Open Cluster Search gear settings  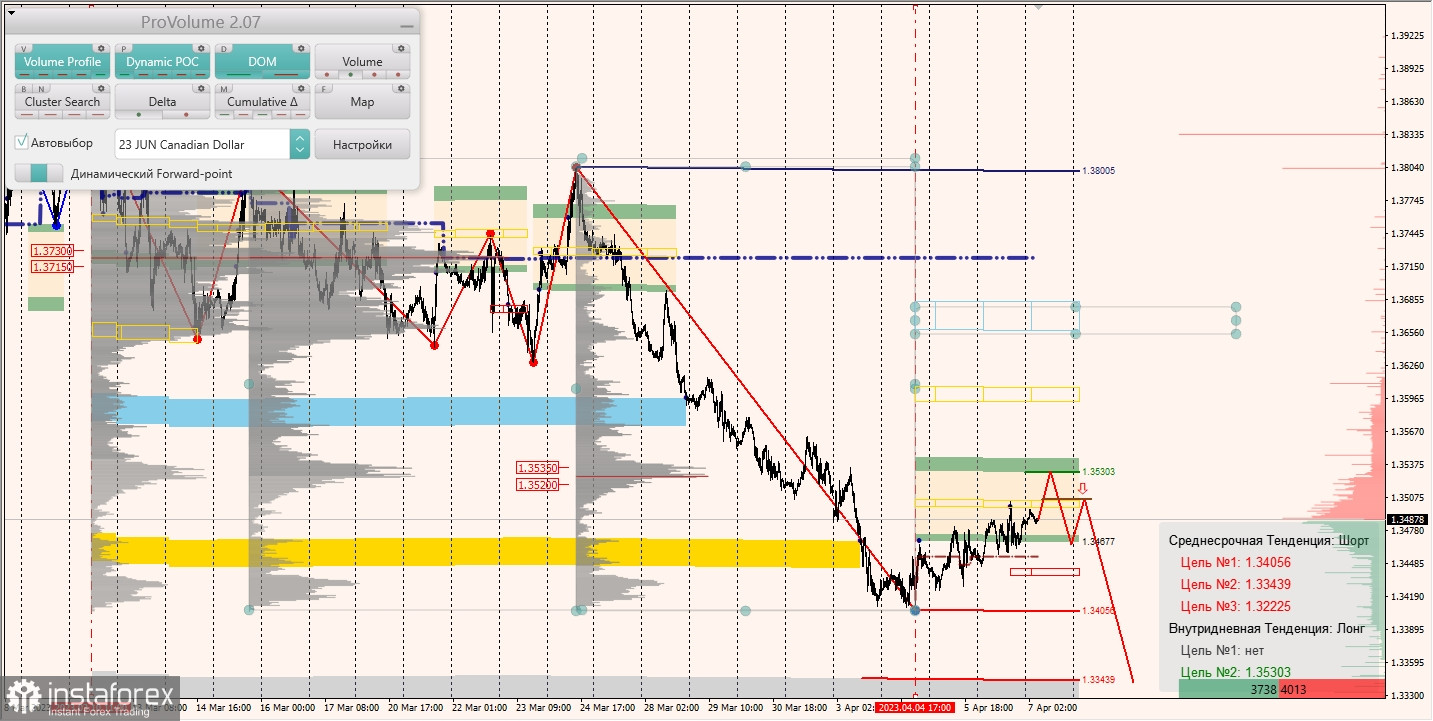coord(100,88)
